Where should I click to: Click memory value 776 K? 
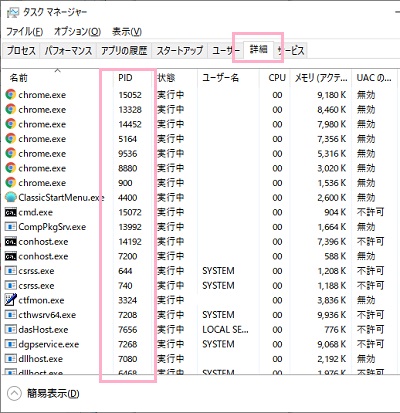pyautogui.click(x=335, y=330)
